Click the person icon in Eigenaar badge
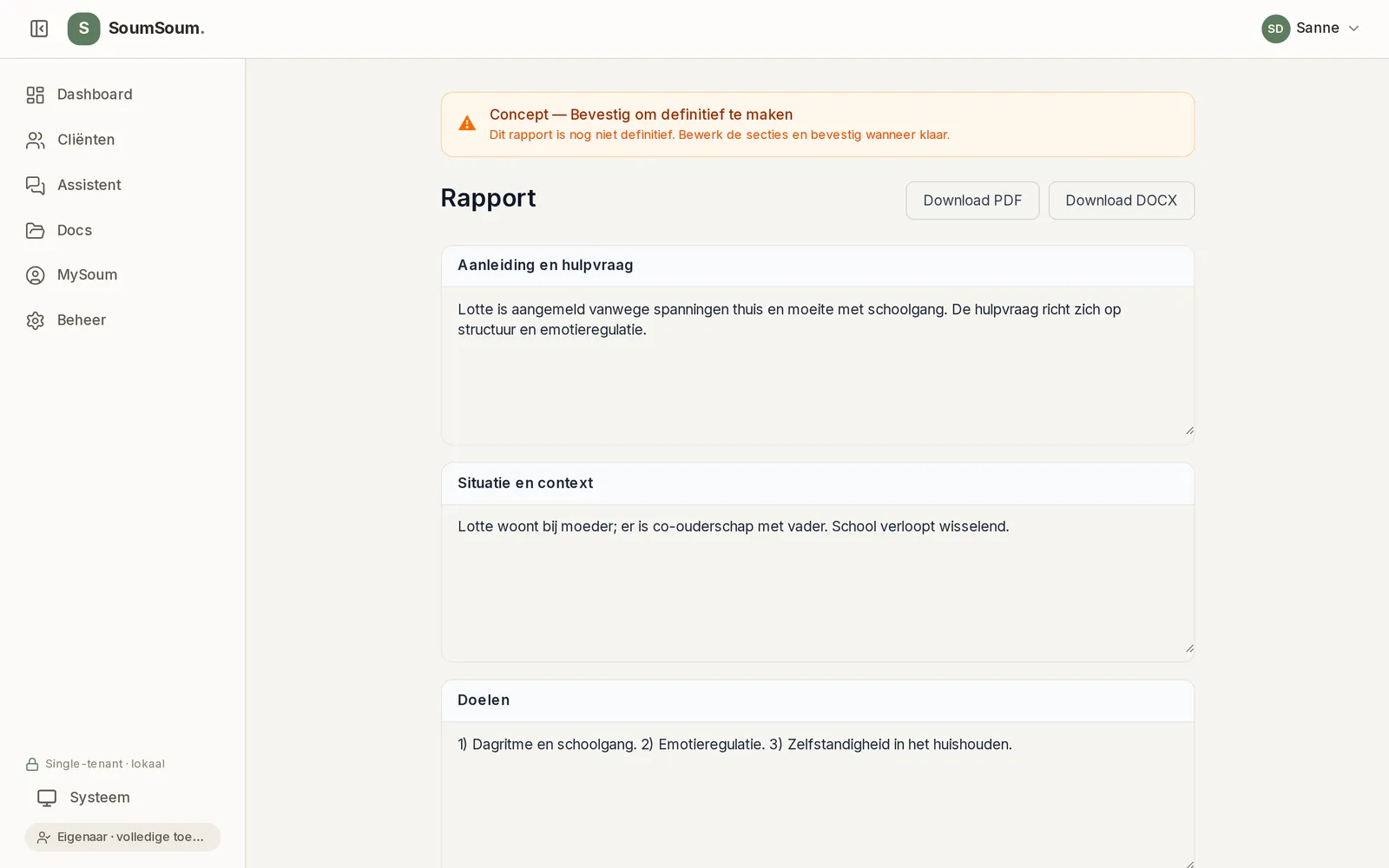Image resolution: width=1389 pixels, height=868 pixels. pyautogui.click(x=43, y=838)
